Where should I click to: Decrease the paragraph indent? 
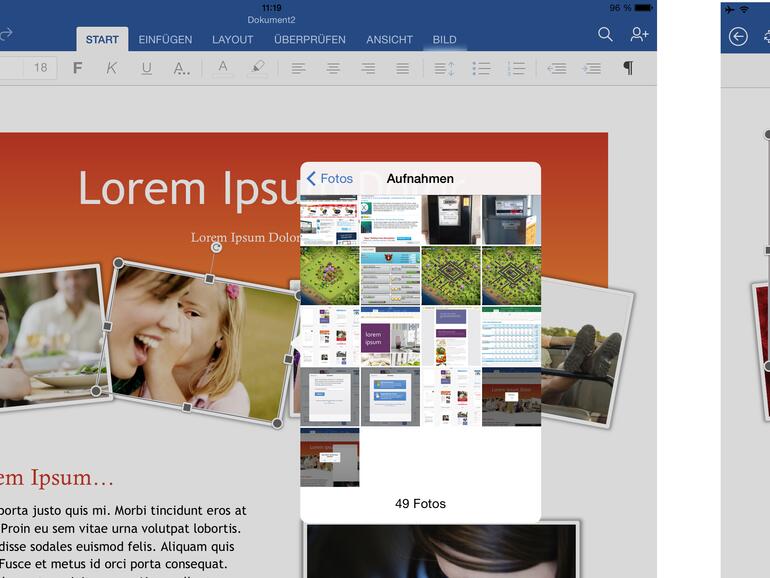click(x=557, y=68)
